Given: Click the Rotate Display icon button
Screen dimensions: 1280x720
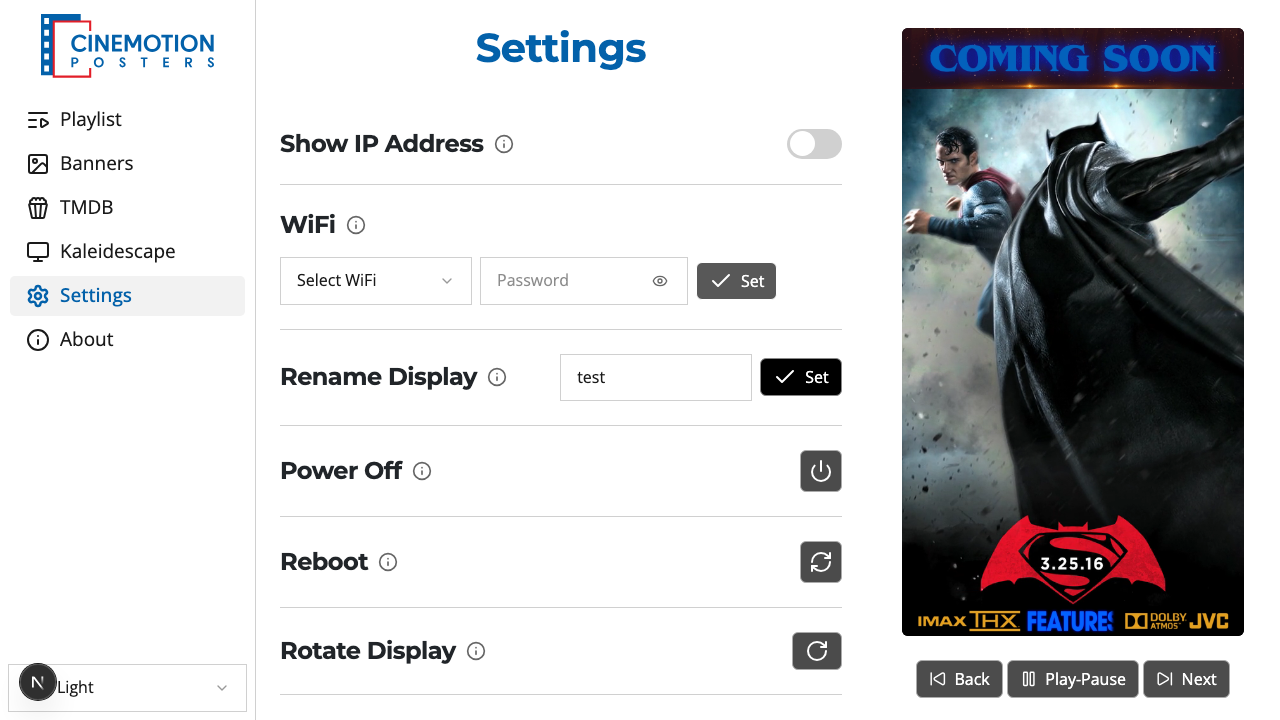Looking at the screenshot, I should click(x=817, y=651).
